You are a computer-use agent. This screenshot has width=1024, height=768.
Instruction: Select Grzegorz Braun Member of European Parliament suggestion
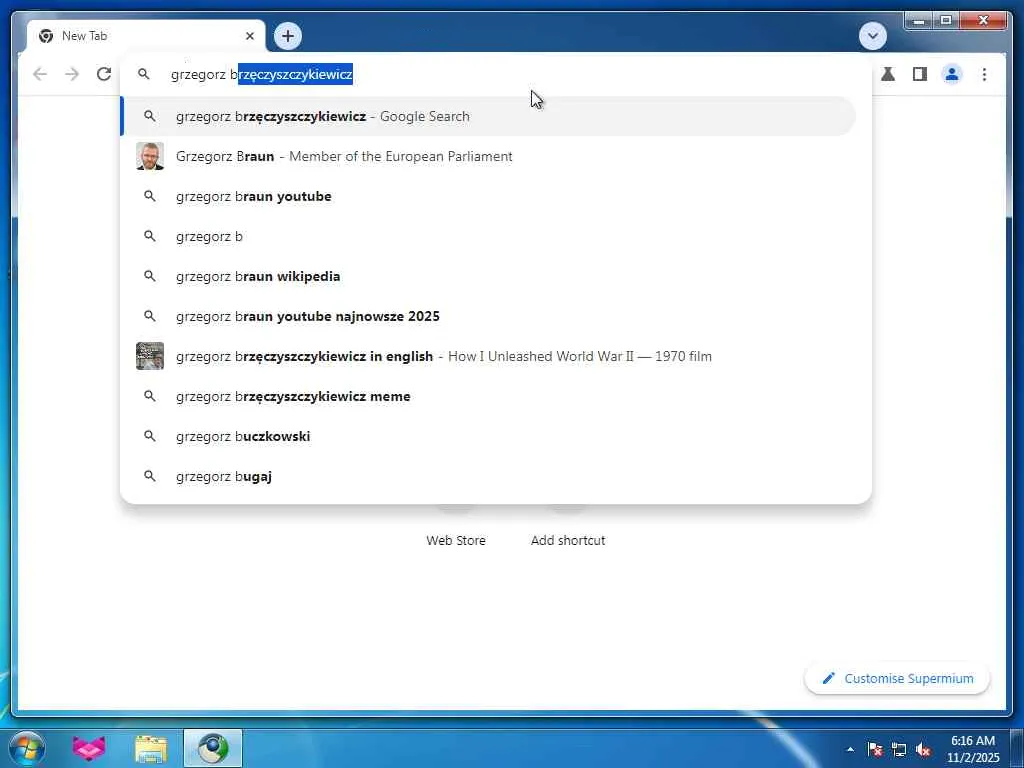pos(488,157)
